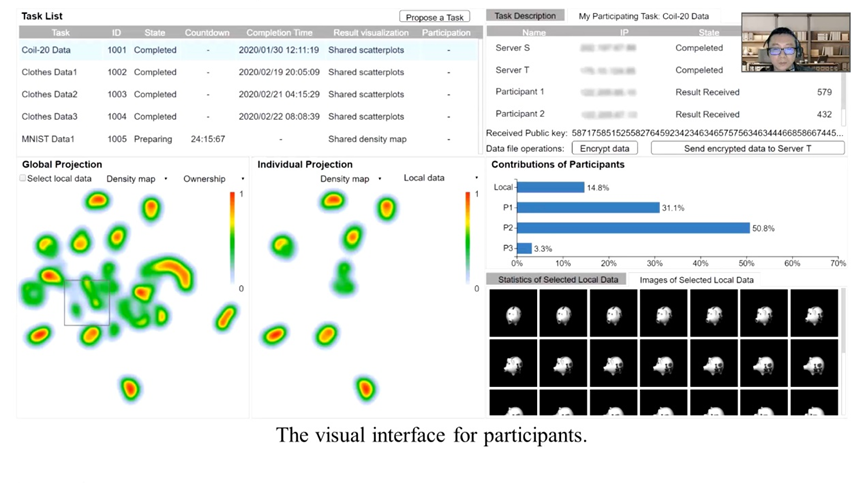
Task: Click the first thumbnail in the image grid
Action: 512,312
